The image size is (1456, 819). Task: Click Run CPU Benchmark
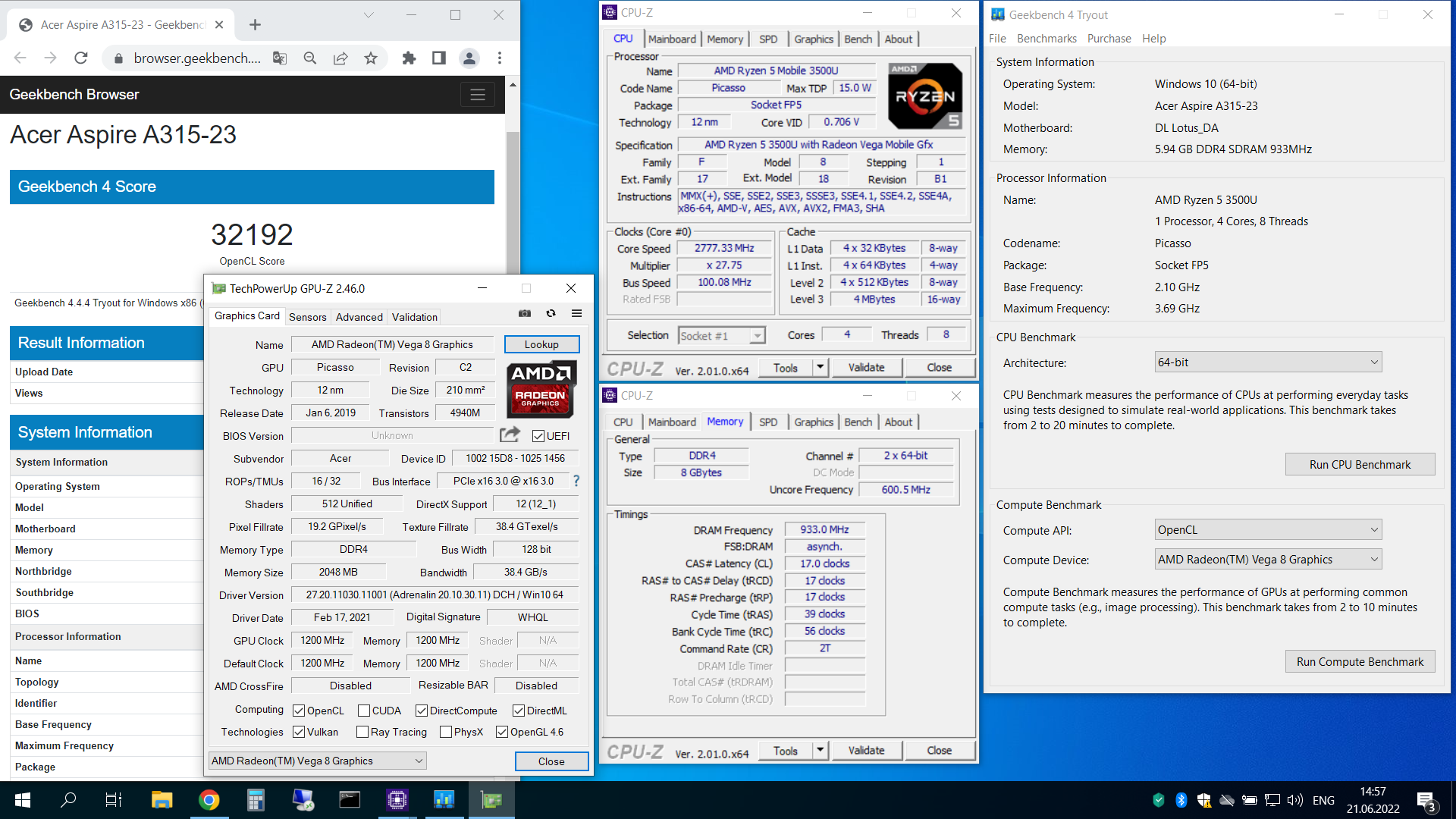(x=1360, y=464)
